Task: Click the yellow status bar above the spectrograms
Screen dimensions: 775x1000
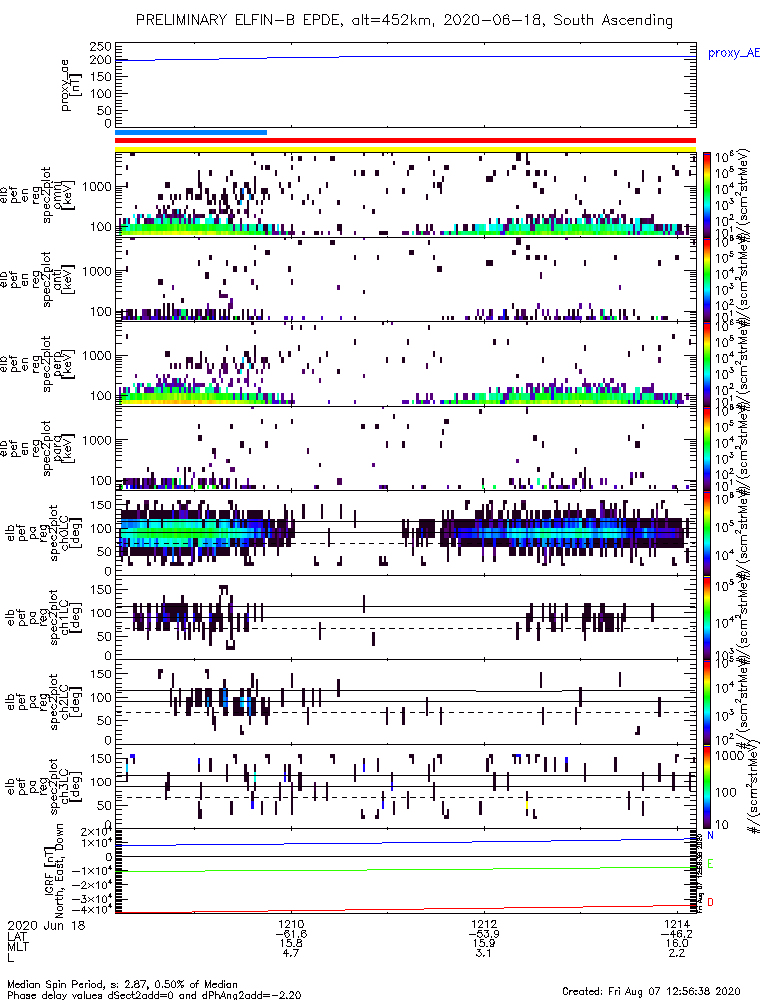Action: tap(406, 149)
